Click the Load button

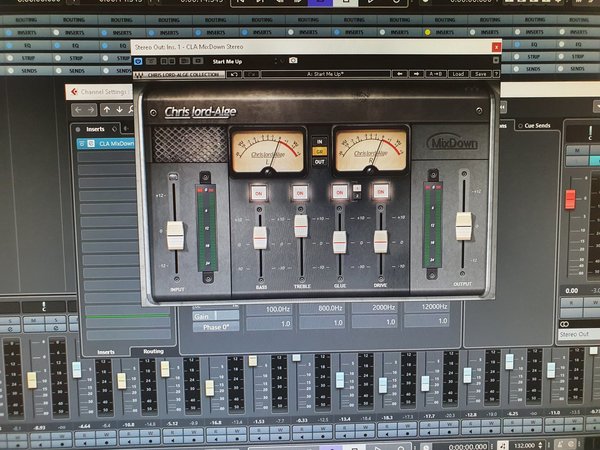458,74
